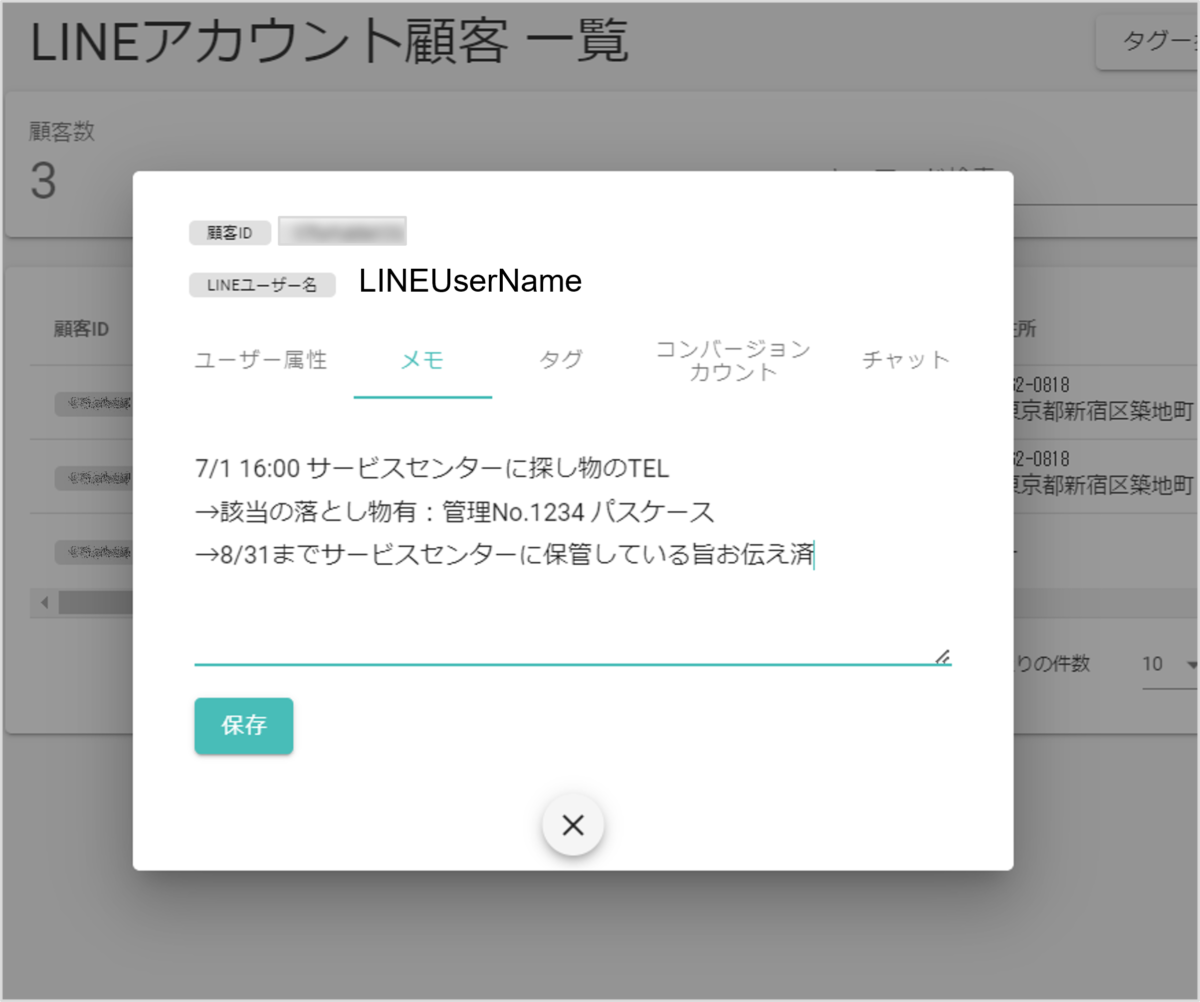Screen dimensions: 1200x1002
Task: Click memo line with 管理No.1234 パスケース
Action: (x=455, y=511)
